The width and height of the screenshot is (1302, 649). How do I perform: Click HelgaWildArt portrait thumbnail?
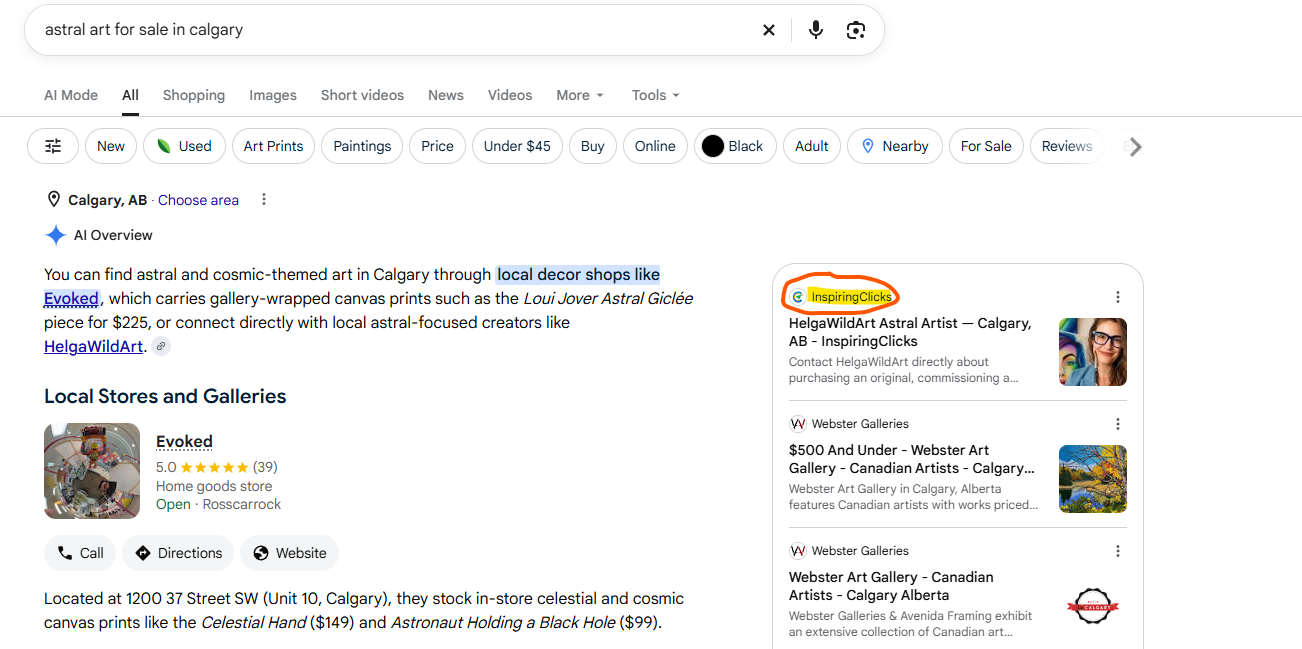pos(1093,352)
